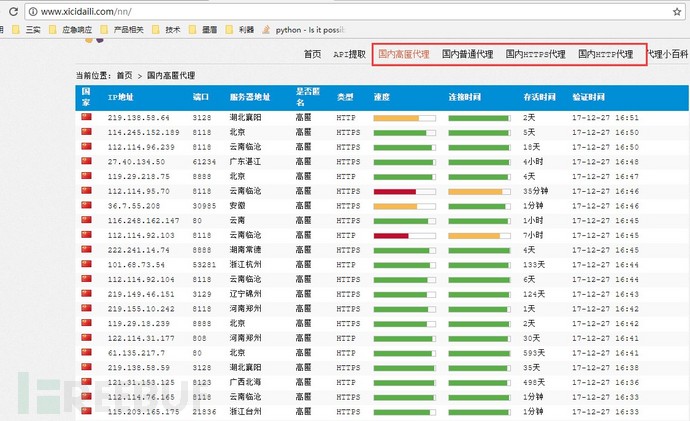Click the orange connection-time bar for 112.114.92.103

[479, 236]
